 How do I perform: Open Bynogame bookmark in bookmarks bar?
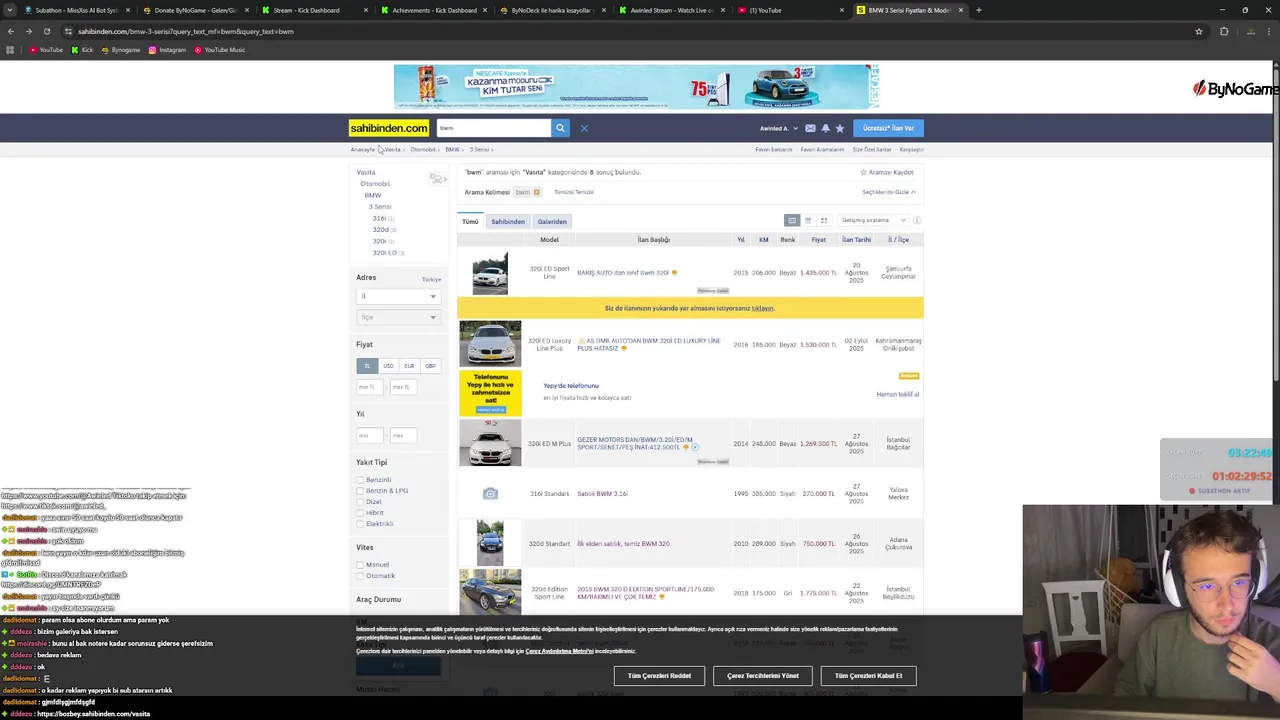point(121,50)
